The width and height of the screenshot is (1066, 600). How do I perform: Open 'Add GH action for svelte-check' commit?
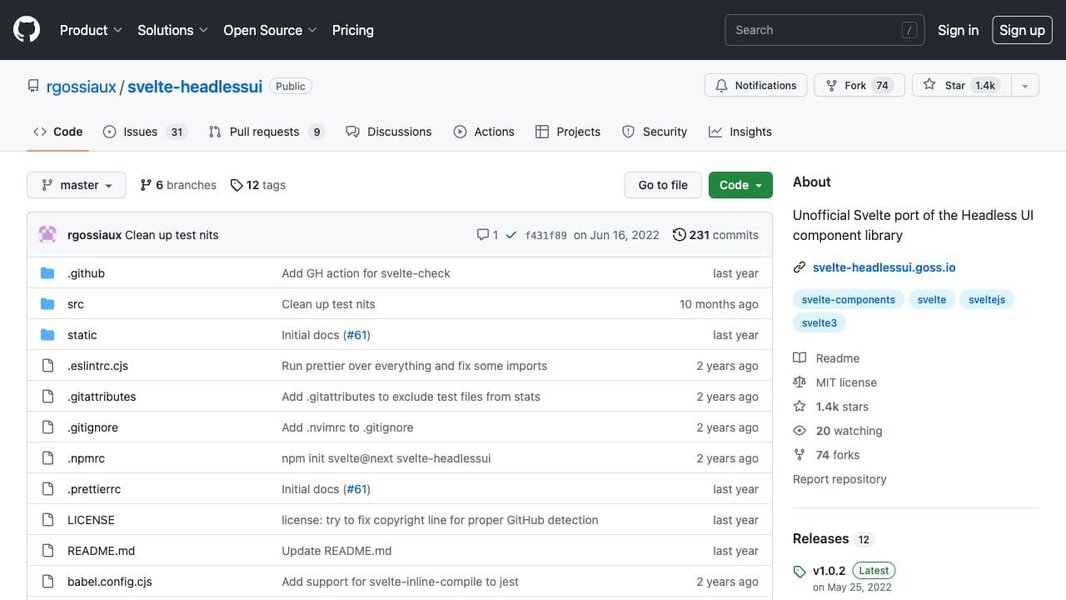[366, 273]
